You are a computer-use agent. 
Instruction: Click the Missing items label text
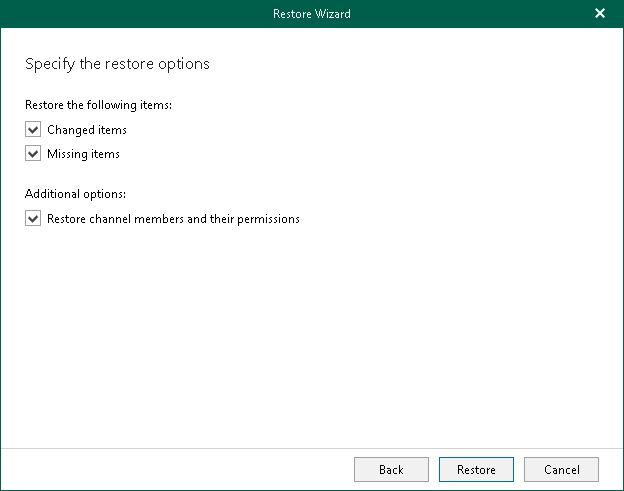click(x=83, y=154)
